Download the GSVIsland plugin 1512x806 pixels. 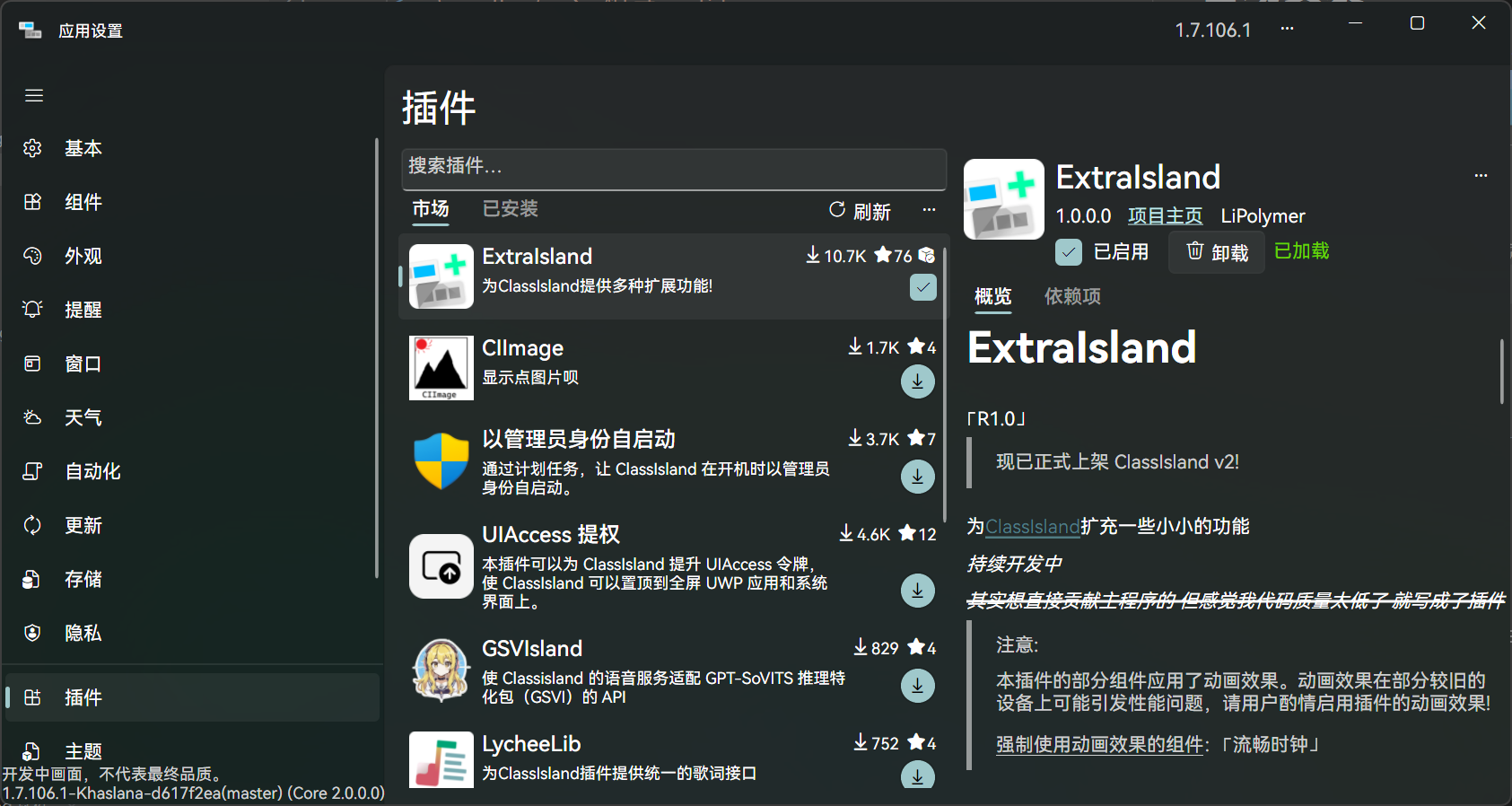[917, 686]
